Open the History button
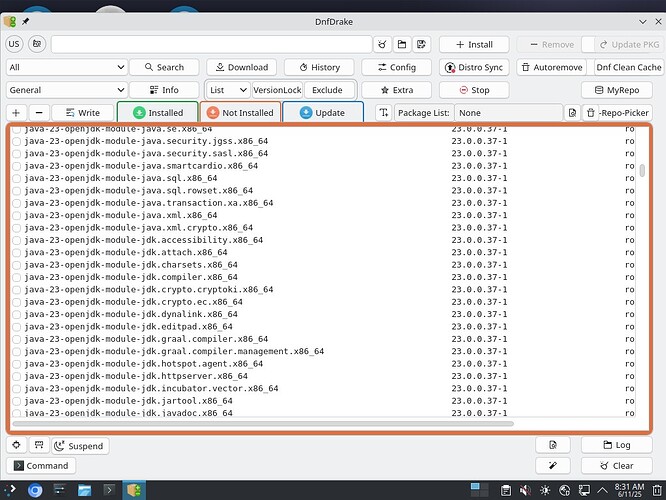 coord(319,67)
